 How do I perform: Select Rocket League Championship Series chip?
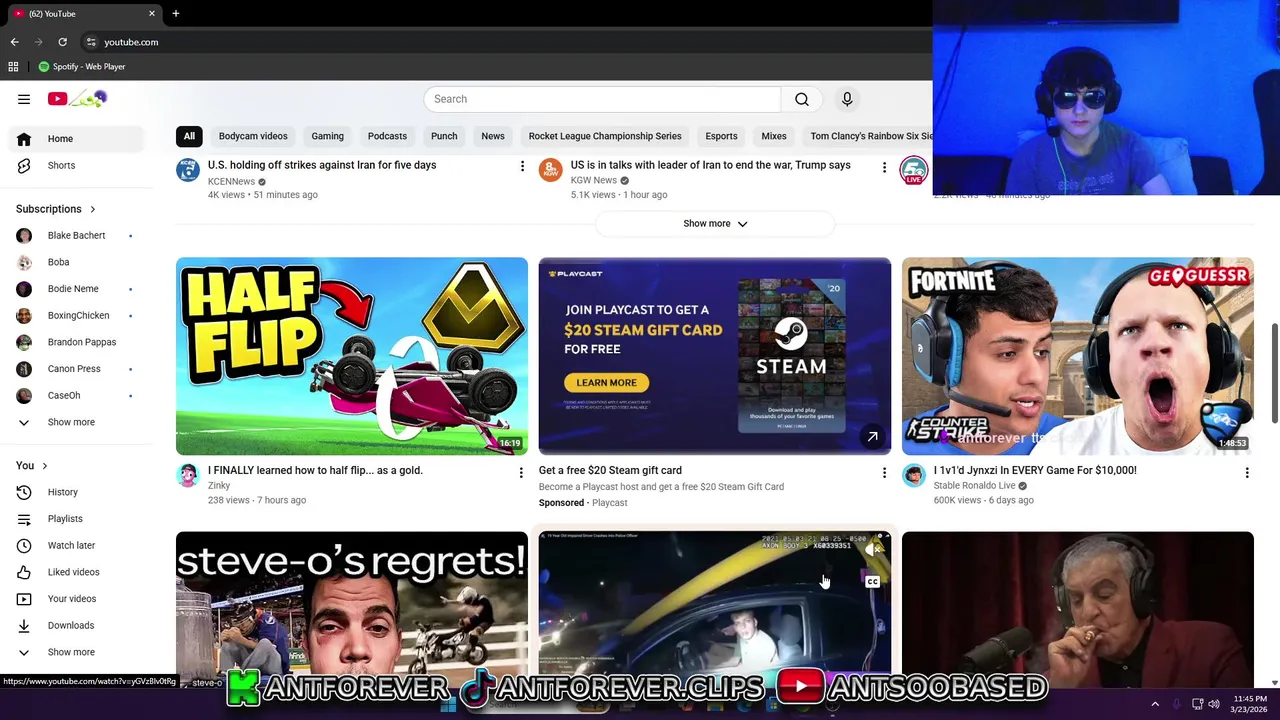pos(605,136)
